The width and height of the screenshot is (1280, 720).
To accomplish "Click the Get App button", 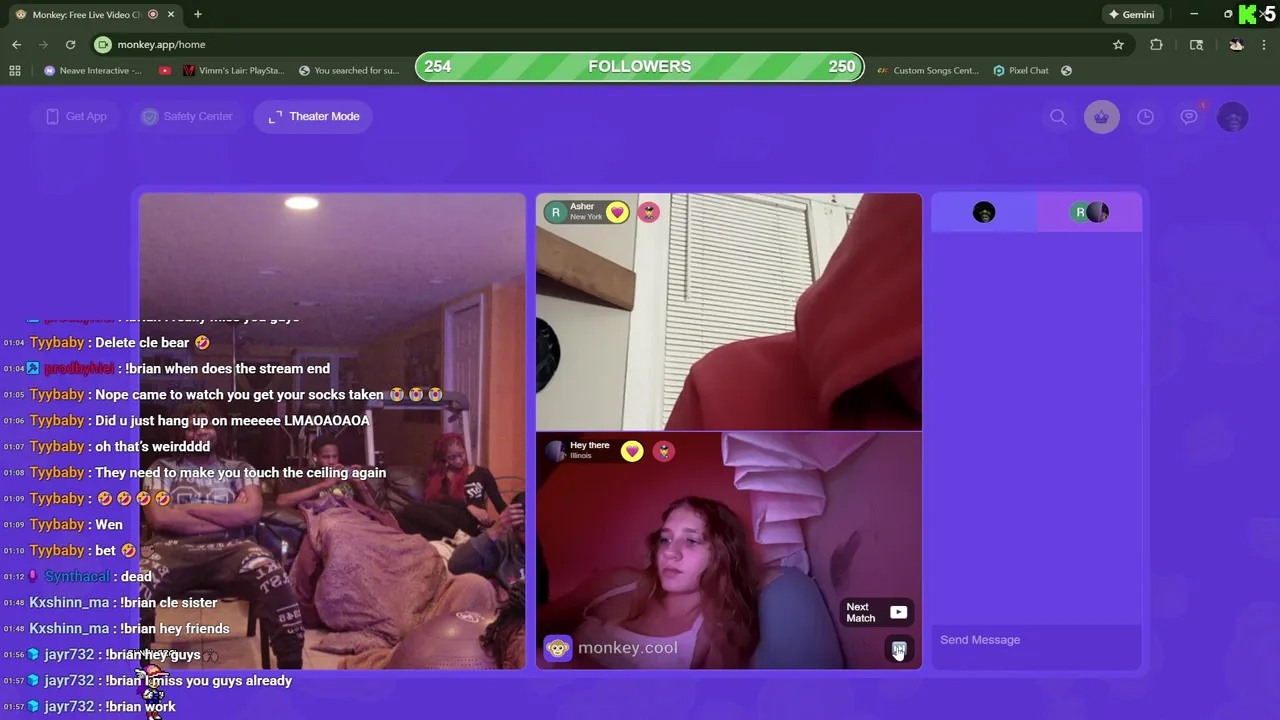I will (x=76, y=116).
